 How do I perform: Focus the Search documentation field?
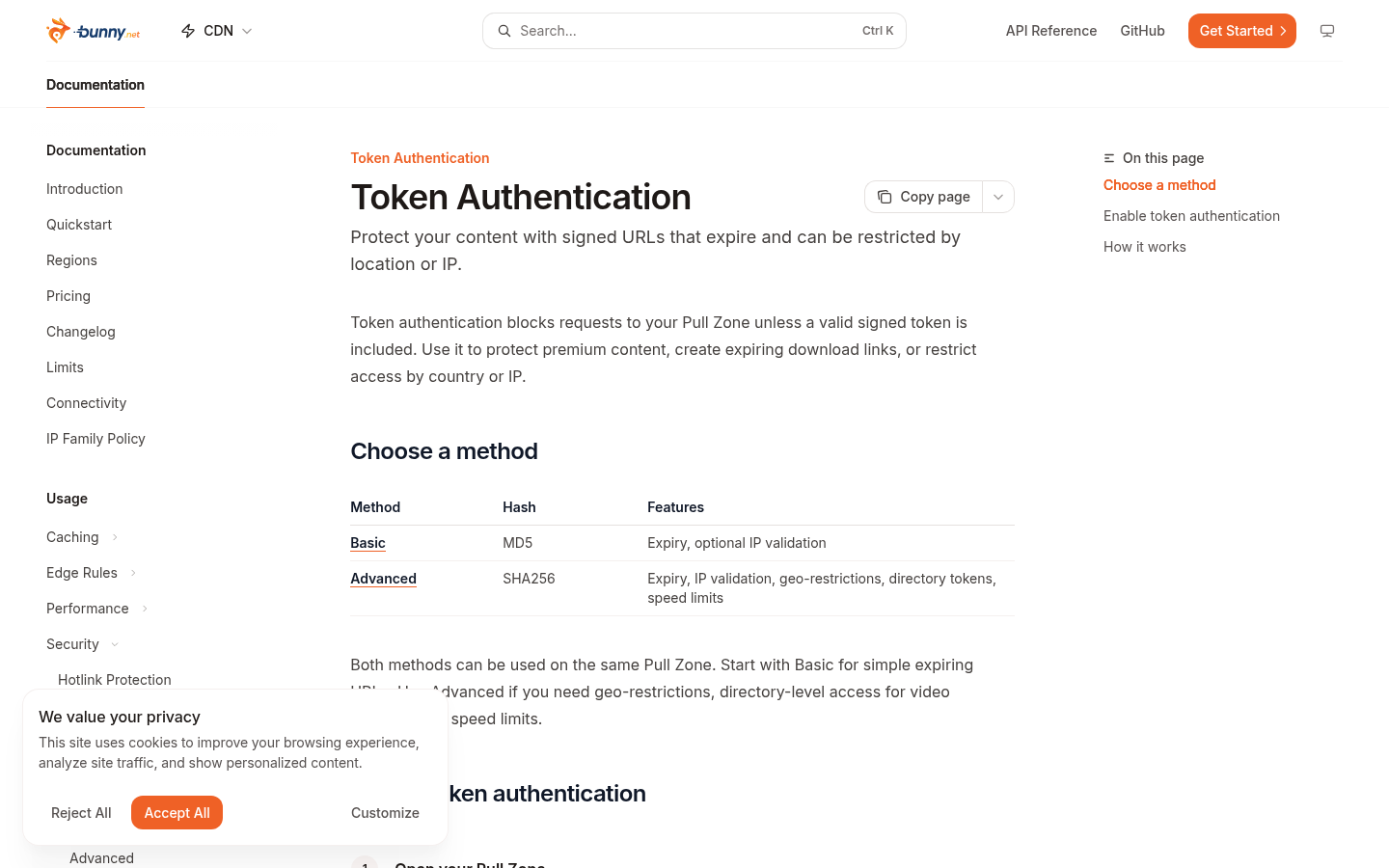tap(694, 31)
